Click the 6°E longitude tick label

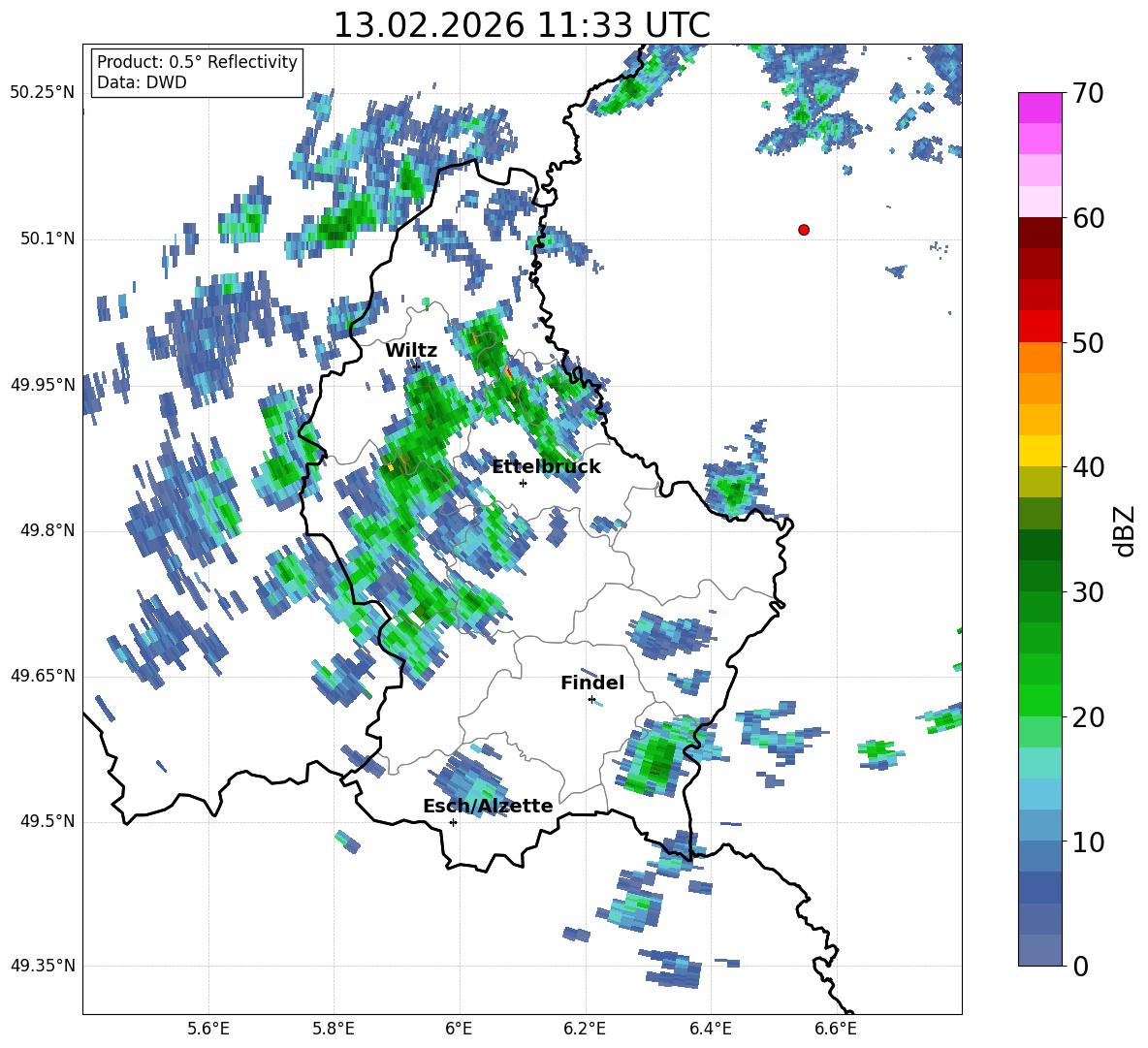[x=459, y=1029]
